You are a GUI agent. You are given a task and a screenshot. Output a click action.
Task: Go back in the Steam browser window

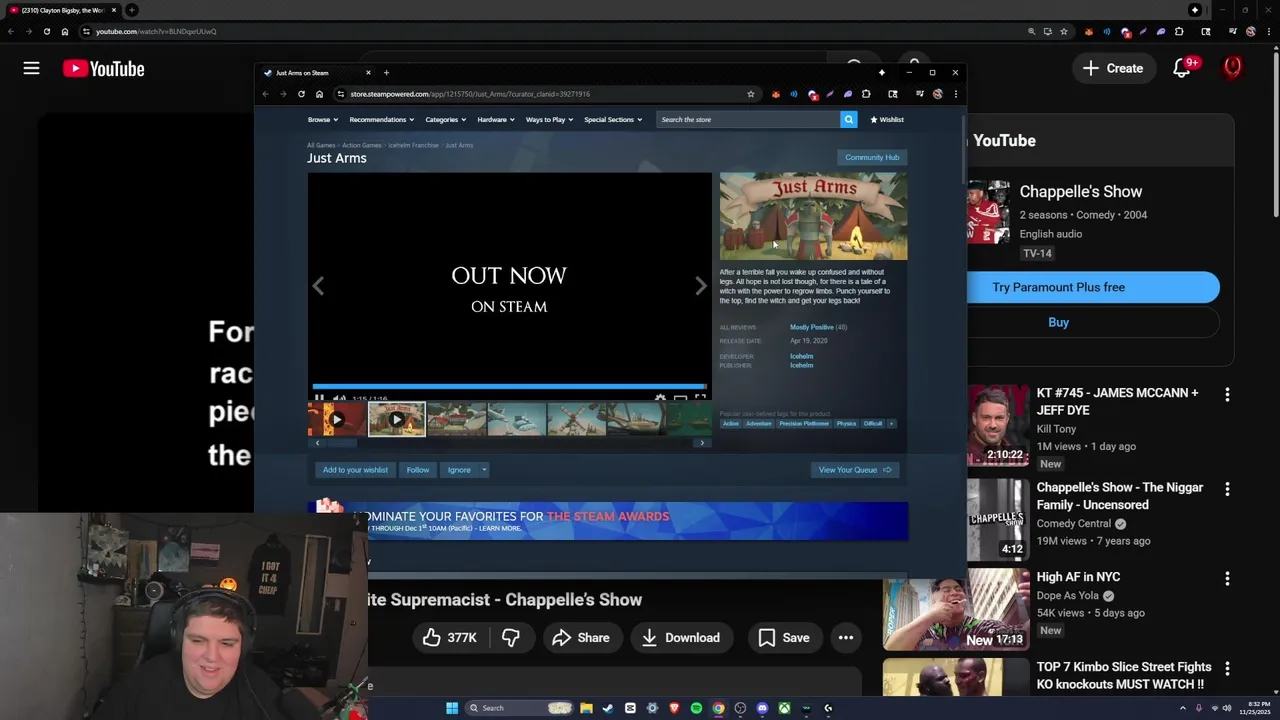pyautogui.click(x=265, y=94)
